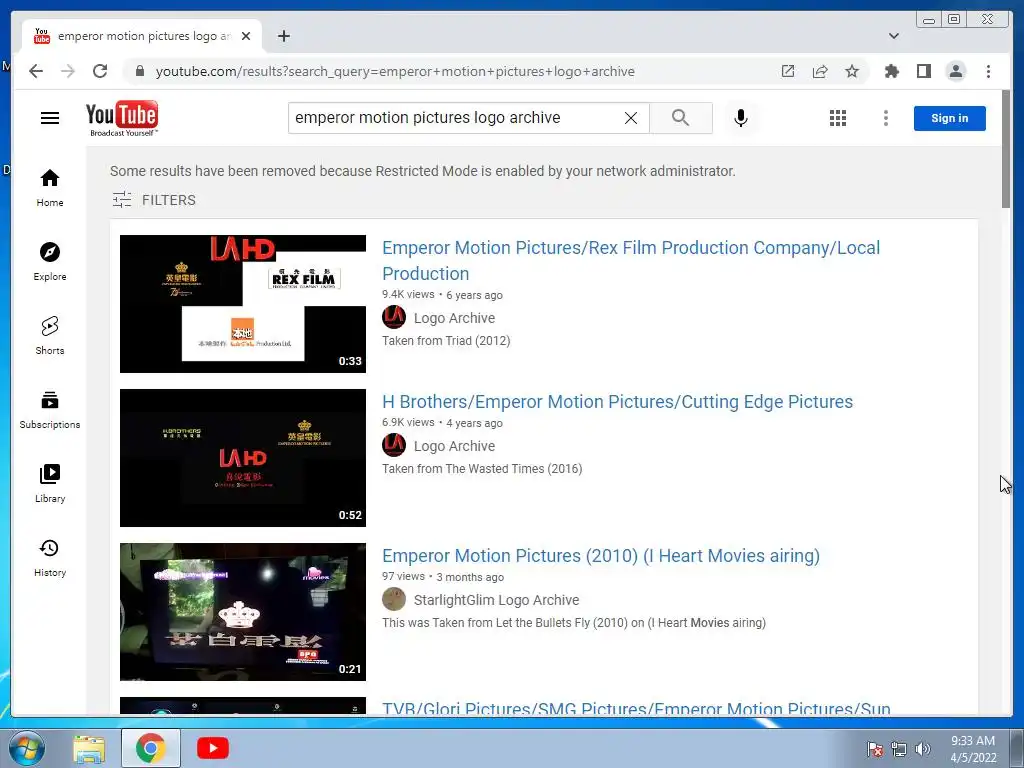Play the H Brothers video thumbnail
The height and width of the screenshot is (768, 1024).
coord(243,458)
